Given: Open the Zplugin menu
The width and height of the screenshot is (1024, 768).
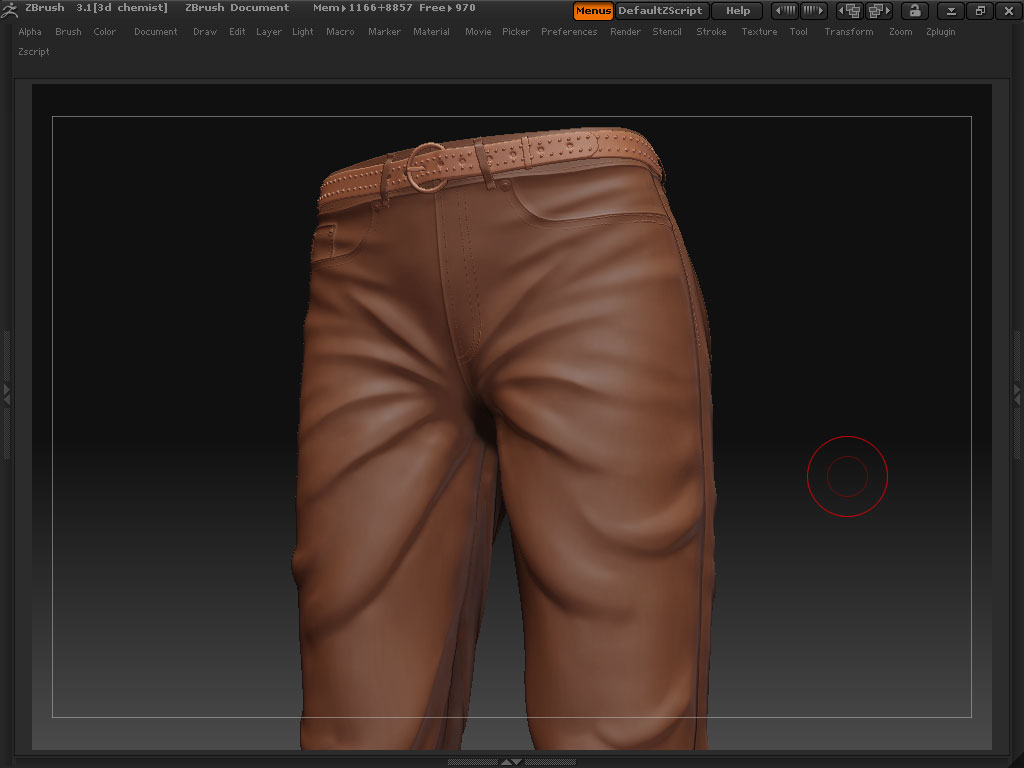Looking at the screenshot, I should (x=940, y=32).
